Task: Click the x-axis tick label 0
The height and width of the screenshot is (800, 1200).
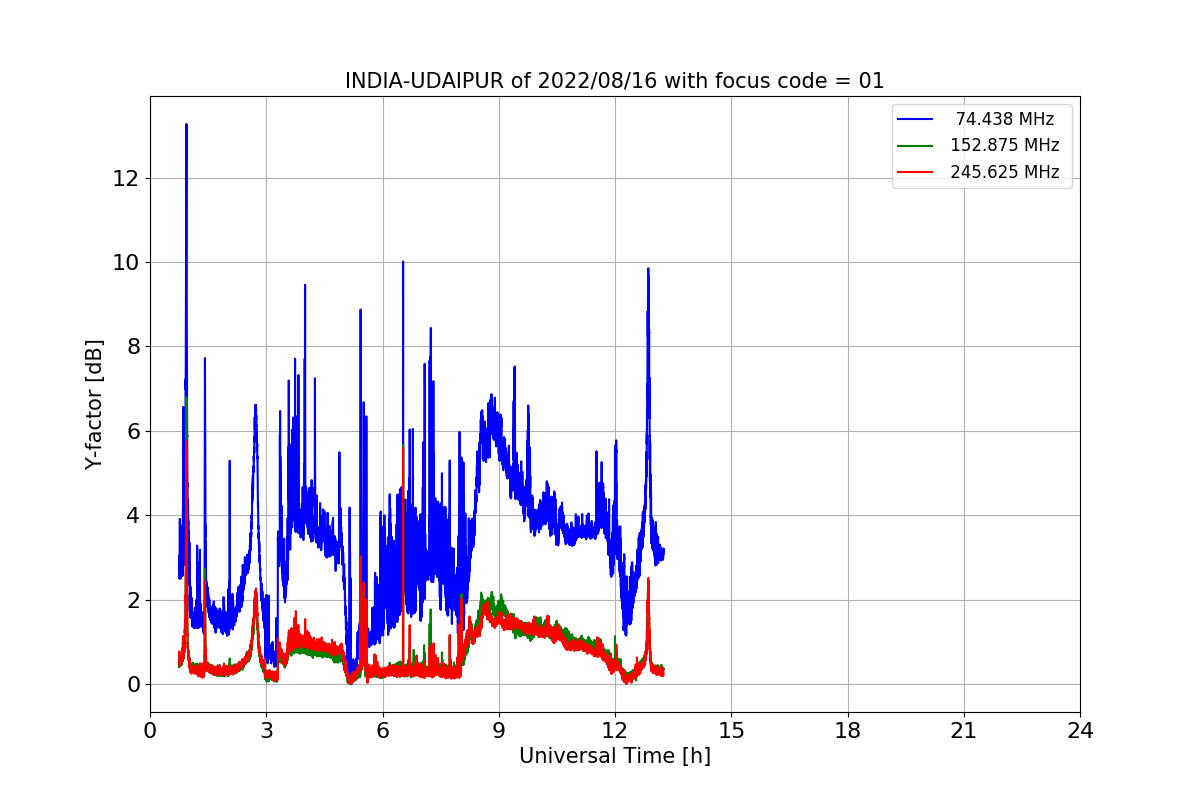Action: (150, 731)
